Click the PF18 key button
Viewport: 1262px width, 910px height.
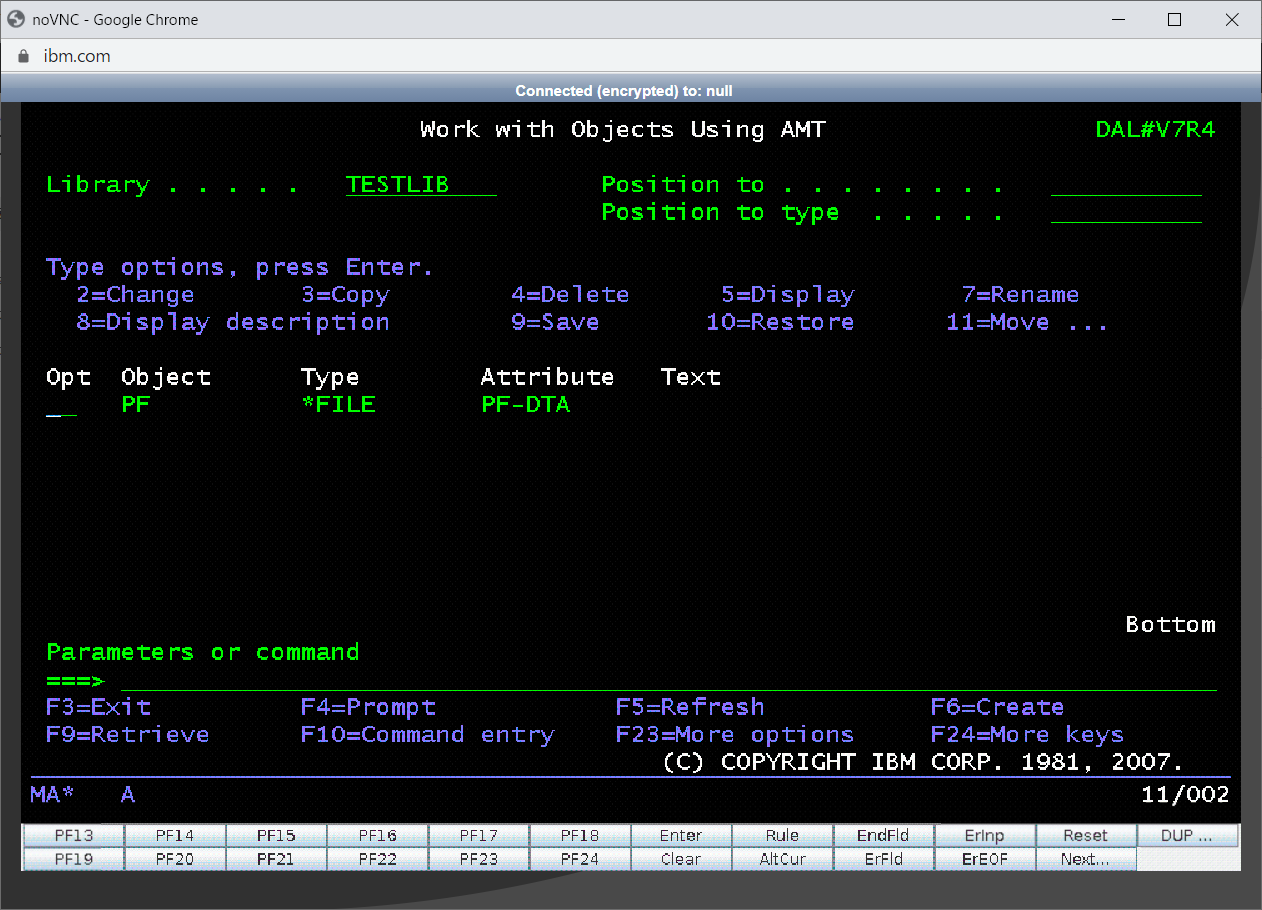[x=580, y=835]
